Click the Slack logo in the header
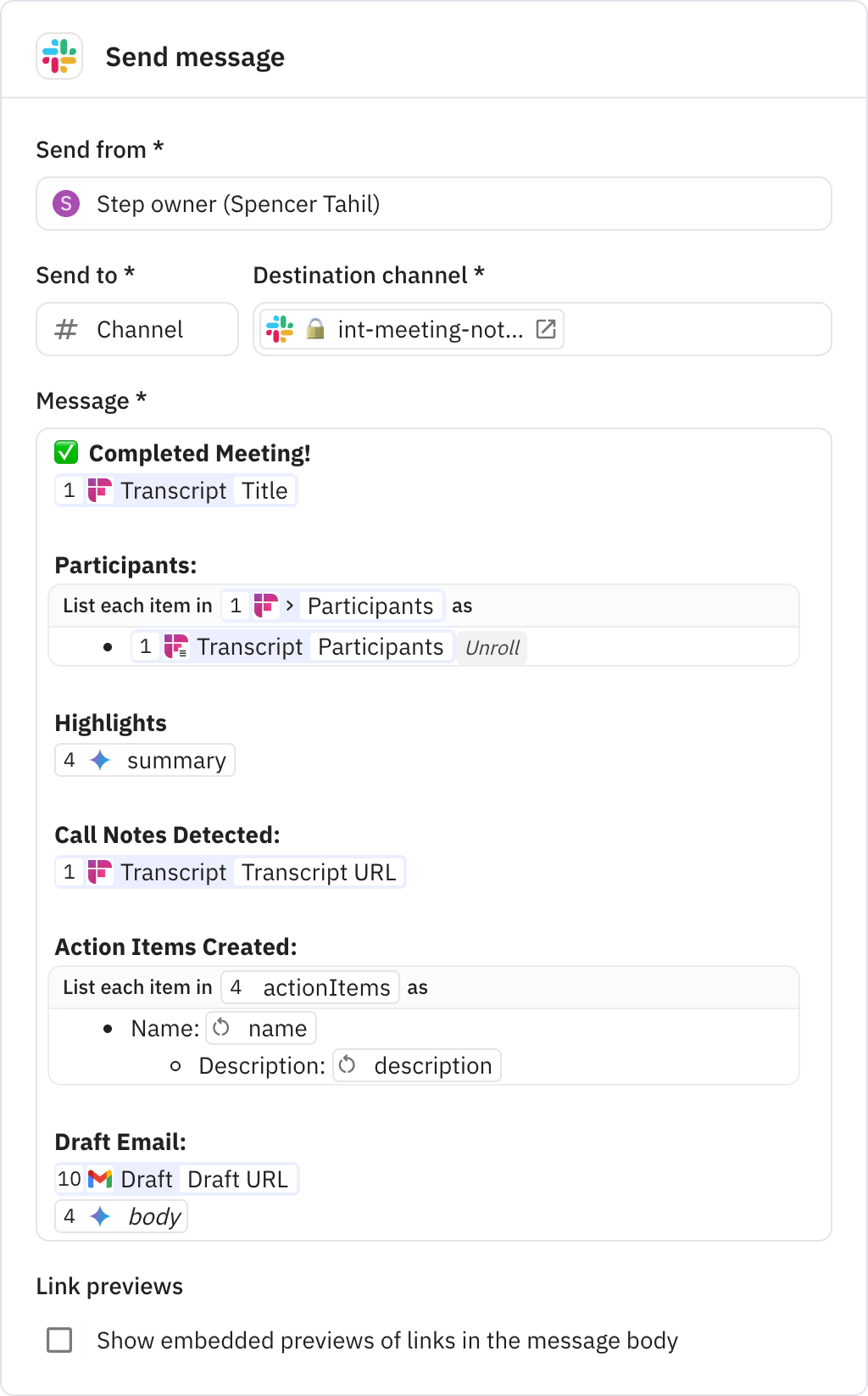Image resolution: width=868 pixels, height=1396 pixels. (59, 57)
